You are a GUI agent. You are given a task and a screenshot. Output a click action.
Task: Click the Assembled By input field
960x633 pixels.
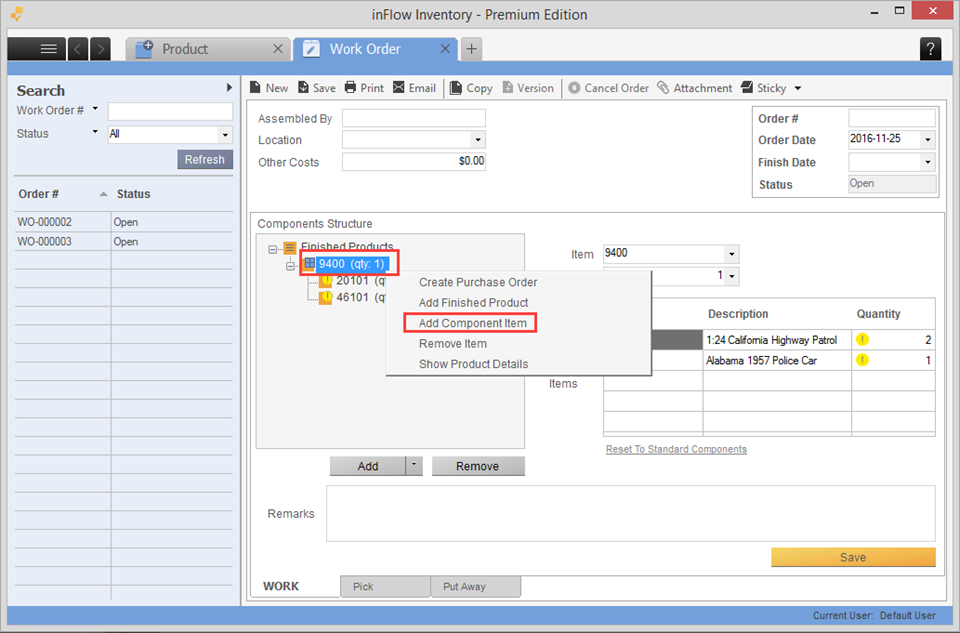[414, 118]
